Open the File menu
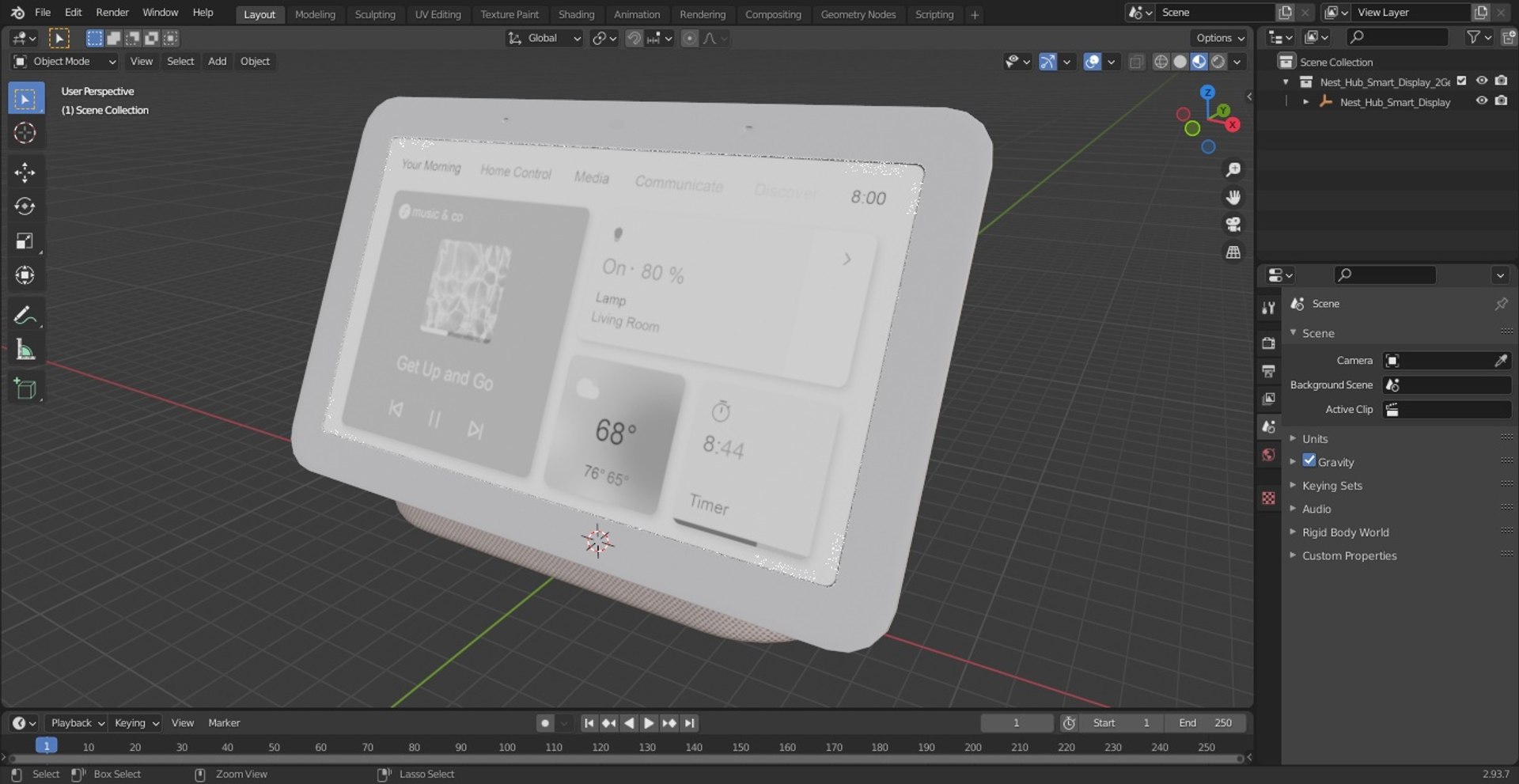This screenshot has height=784, width=1519. tap(43, 13)
